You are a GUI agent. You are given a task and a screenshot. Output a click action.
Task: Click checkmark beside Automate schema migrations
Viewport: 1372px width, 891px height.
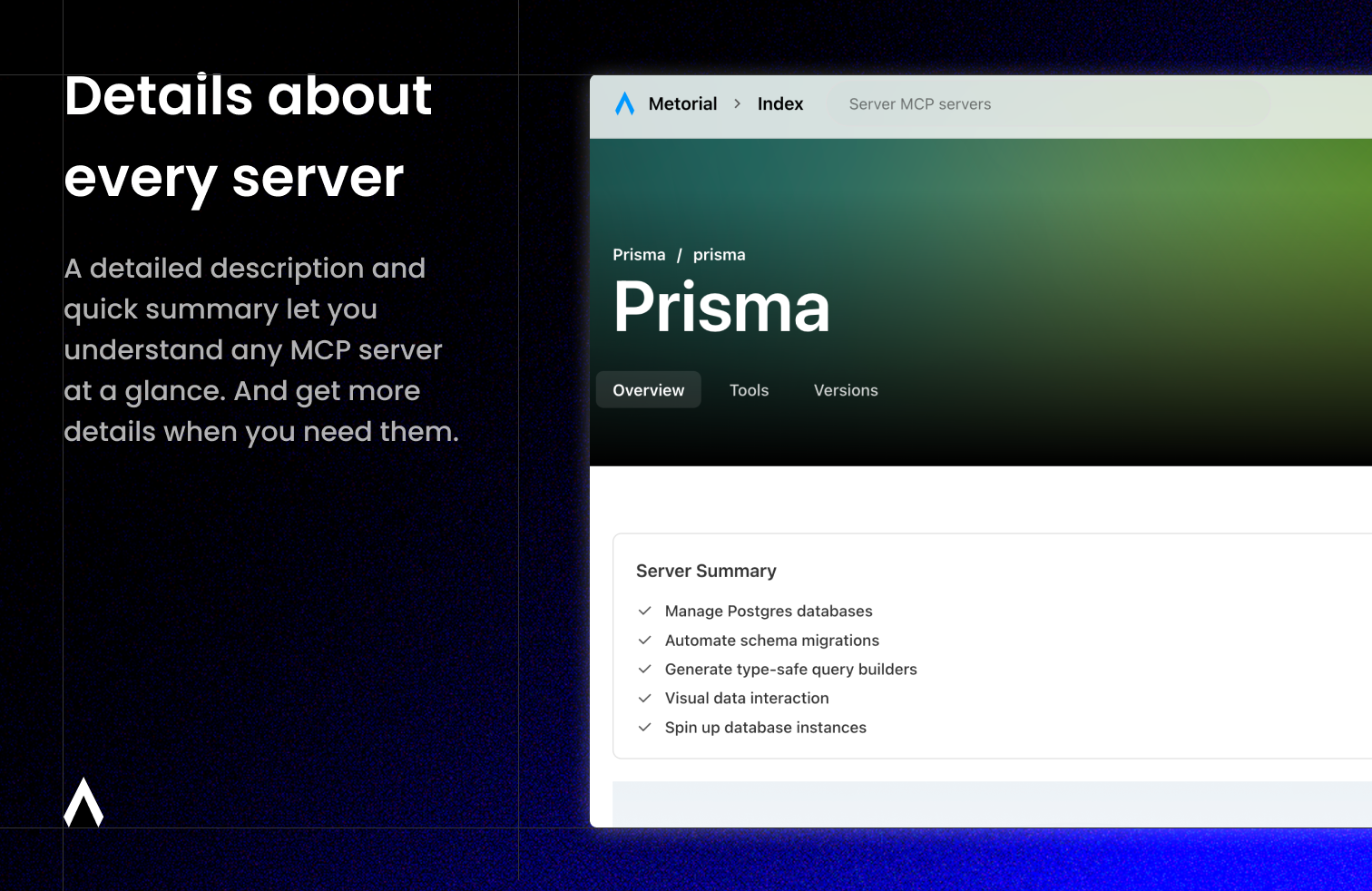point(645,640)
